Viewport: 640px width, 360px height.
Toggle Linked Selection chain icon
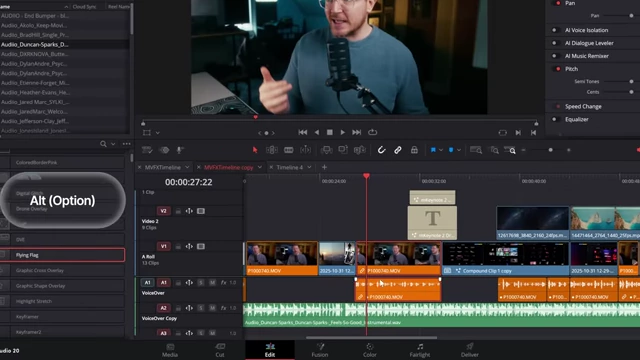click(x=398, y=150)
